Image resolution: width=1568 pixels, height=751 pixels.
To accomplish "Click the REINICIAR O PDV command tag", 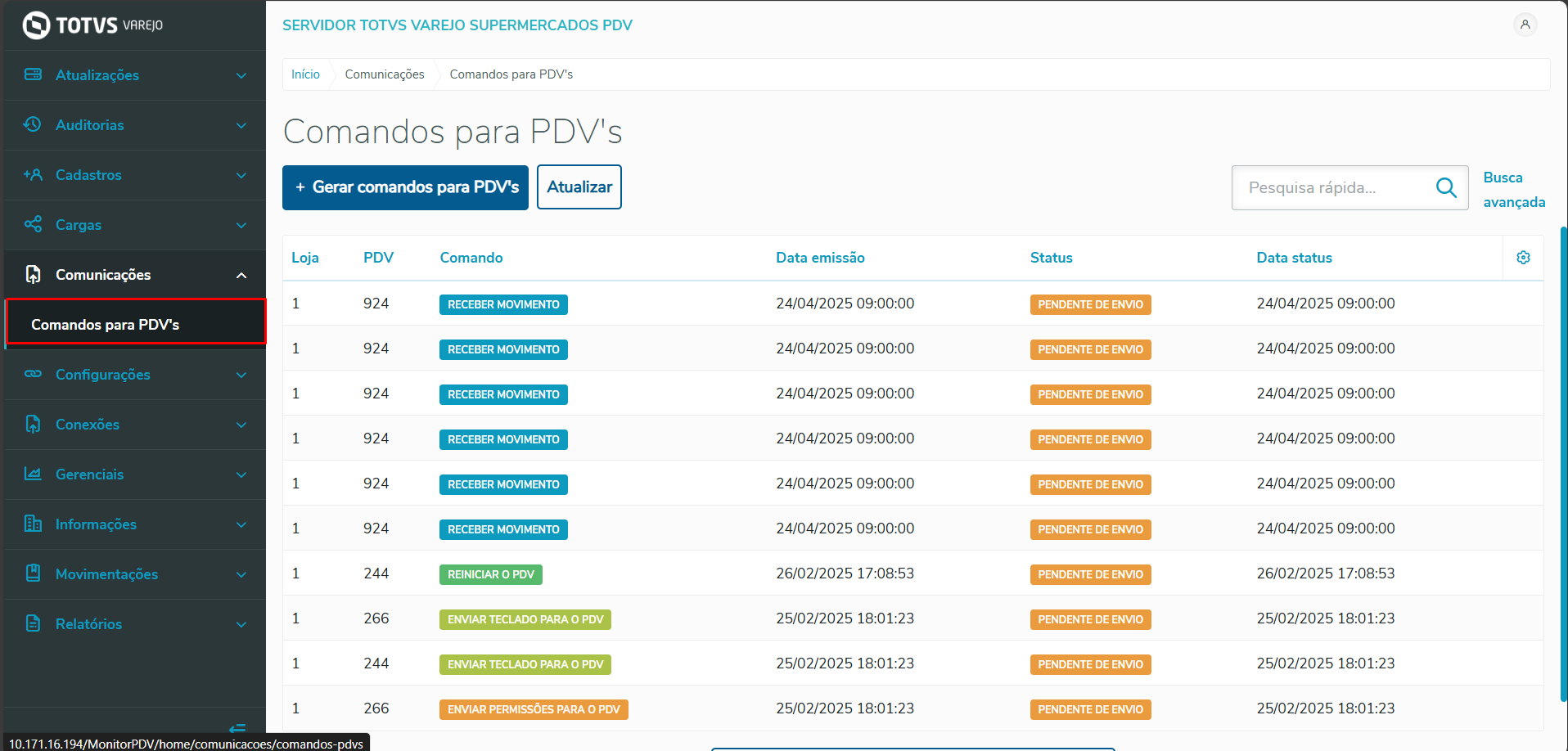I will tap(491, 574).
